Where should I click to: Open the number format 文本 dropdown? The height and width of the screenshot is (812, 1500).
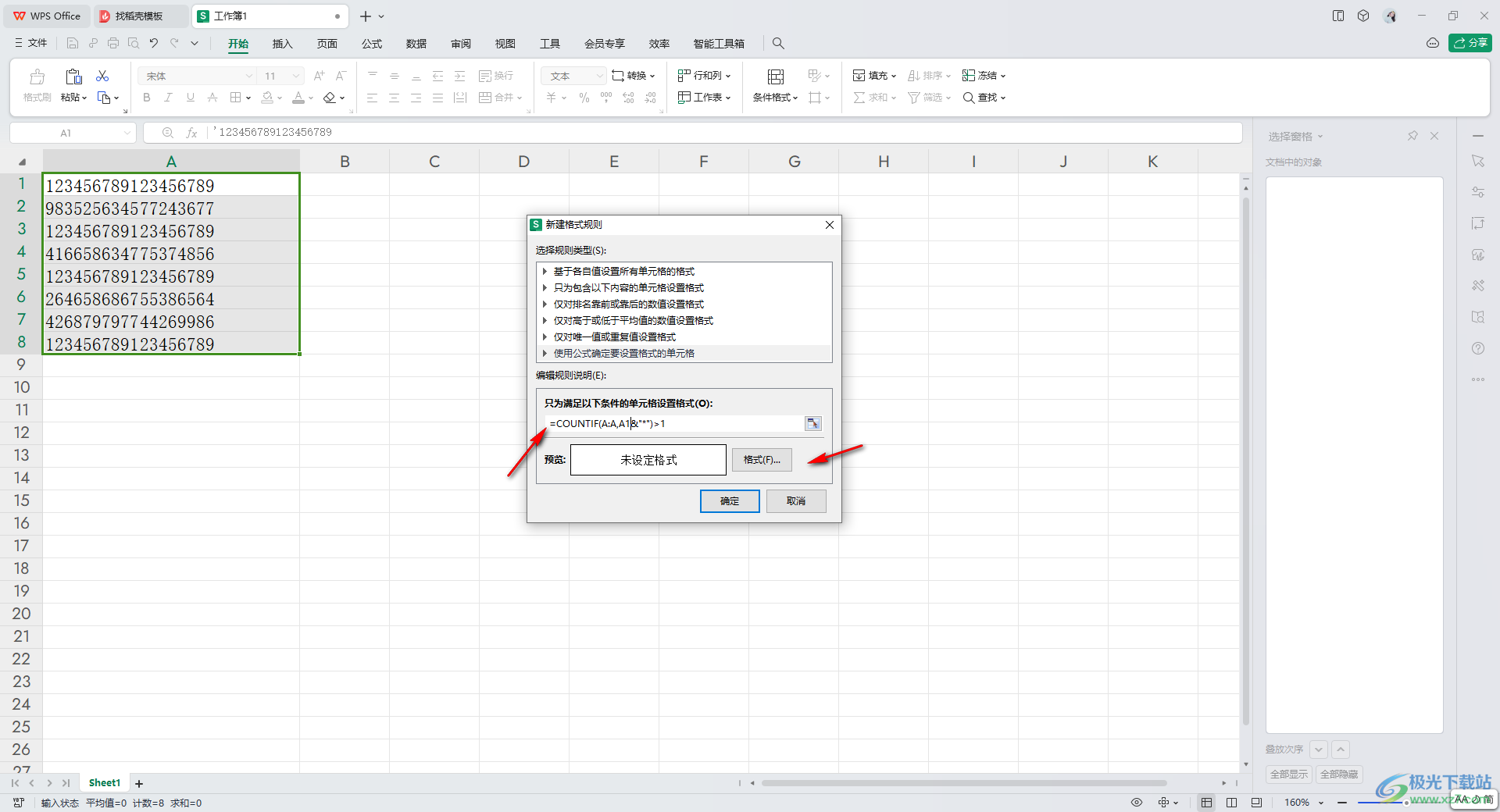tap(600, 76)
